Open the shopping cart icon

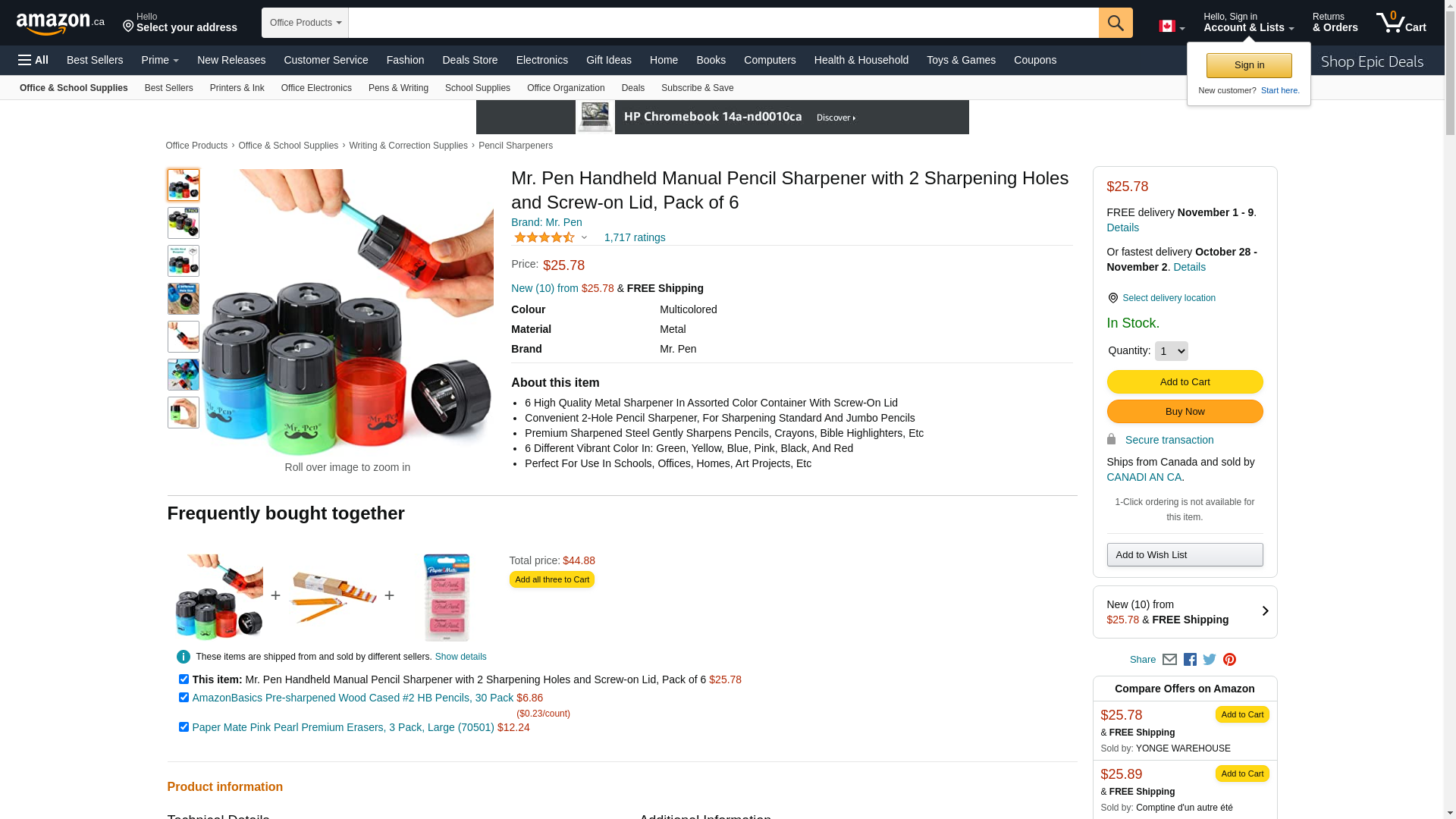pyautogui.click(x=1401, y=23)
